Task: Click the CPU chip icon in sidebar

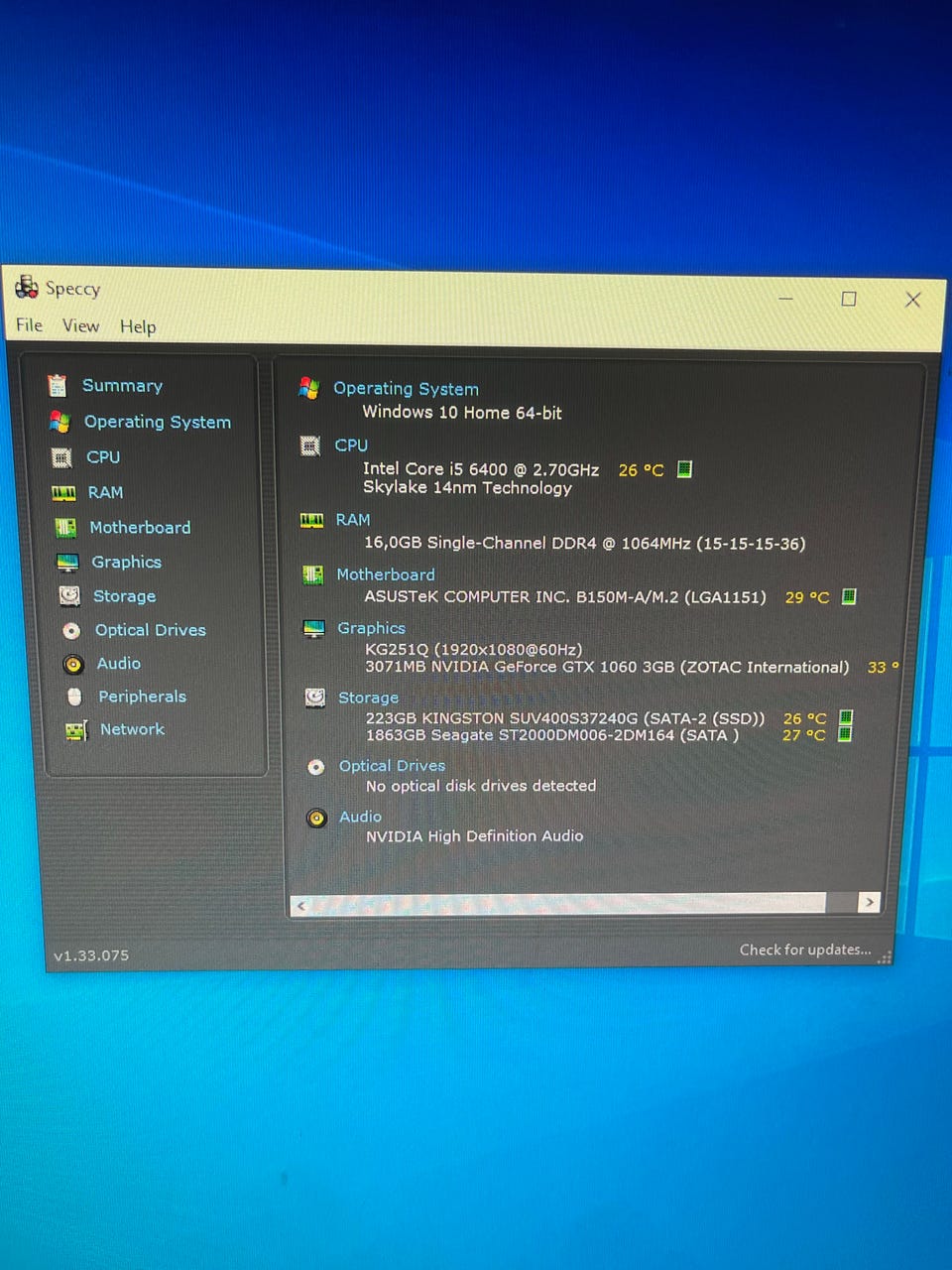Action: point(61,457)
